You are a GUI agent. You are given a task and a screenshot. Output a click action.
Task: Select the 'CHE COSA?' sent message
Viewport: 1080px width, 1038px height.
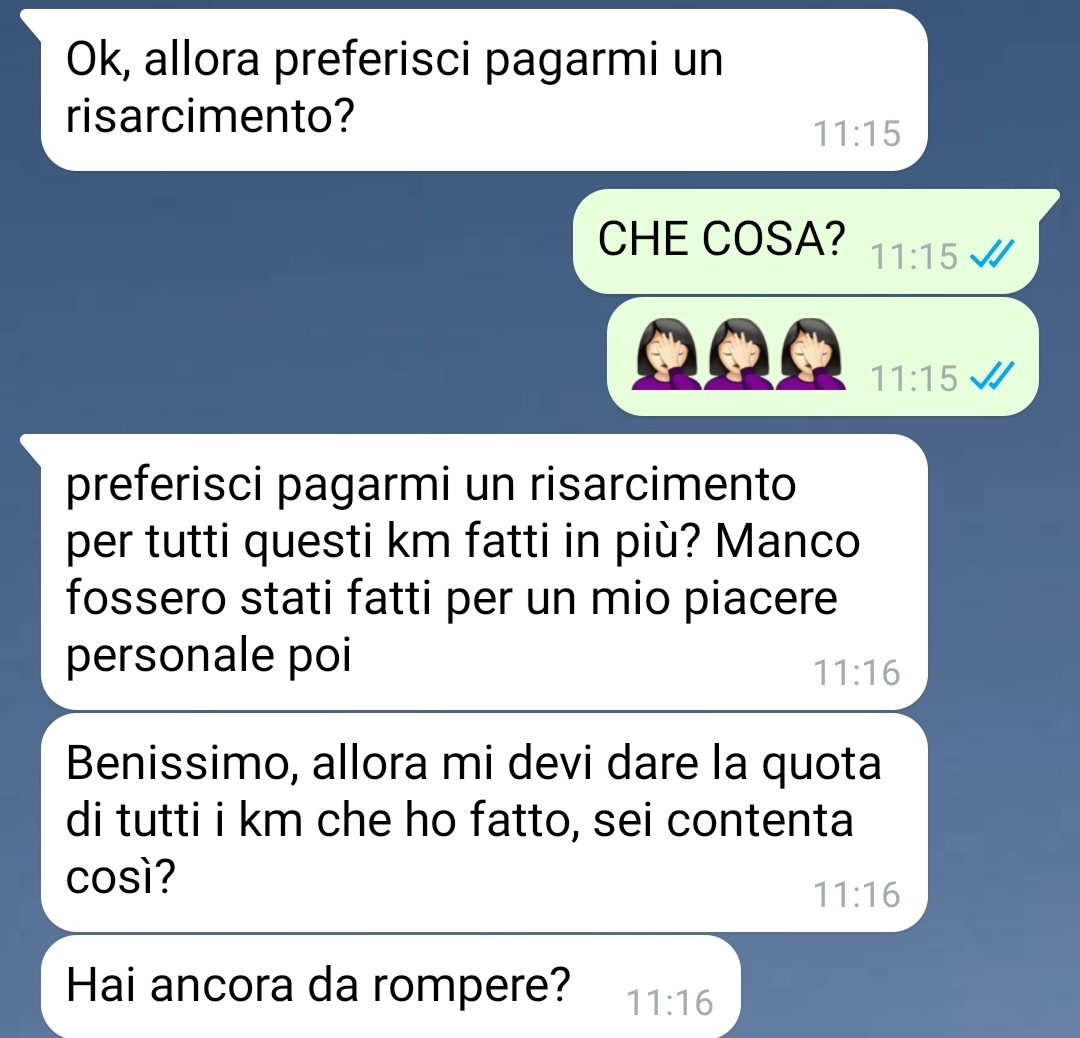tap(806, 241)
